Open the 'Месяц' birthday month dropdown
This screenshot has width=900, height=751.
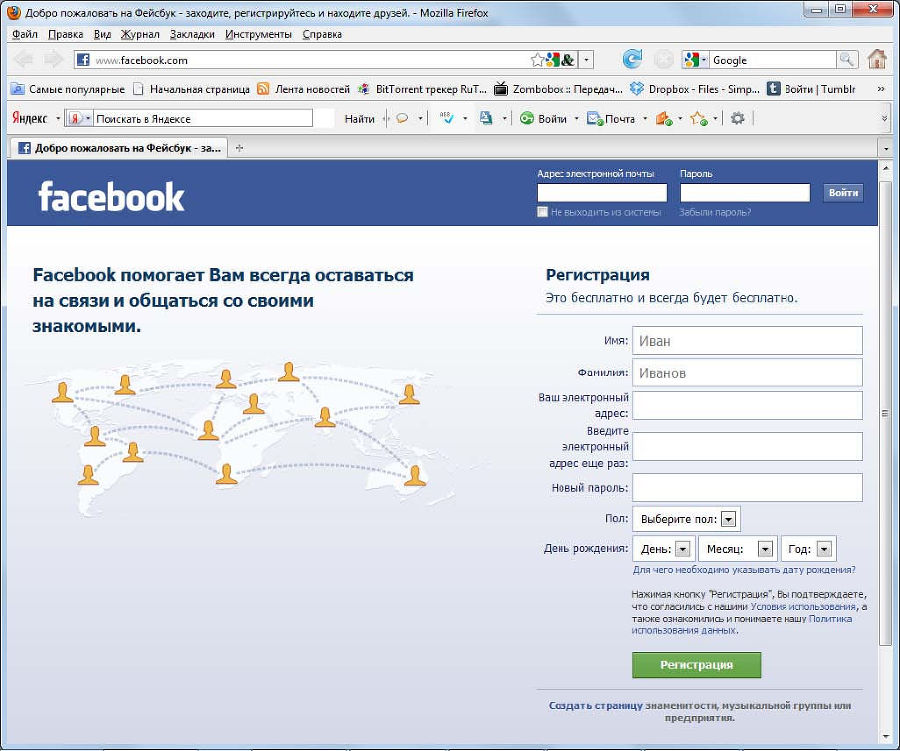765,549
